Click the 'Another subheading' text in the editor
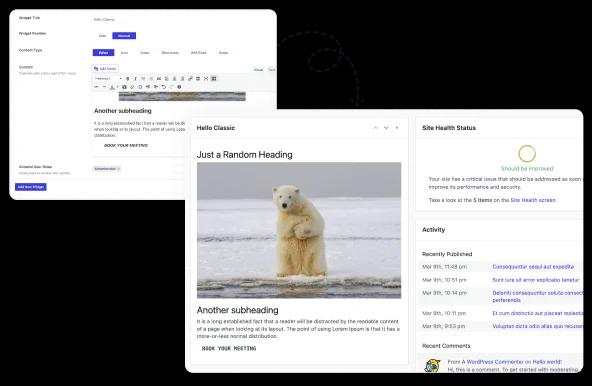The width and height of the screenshot is (592, 386). coord(123,111)
